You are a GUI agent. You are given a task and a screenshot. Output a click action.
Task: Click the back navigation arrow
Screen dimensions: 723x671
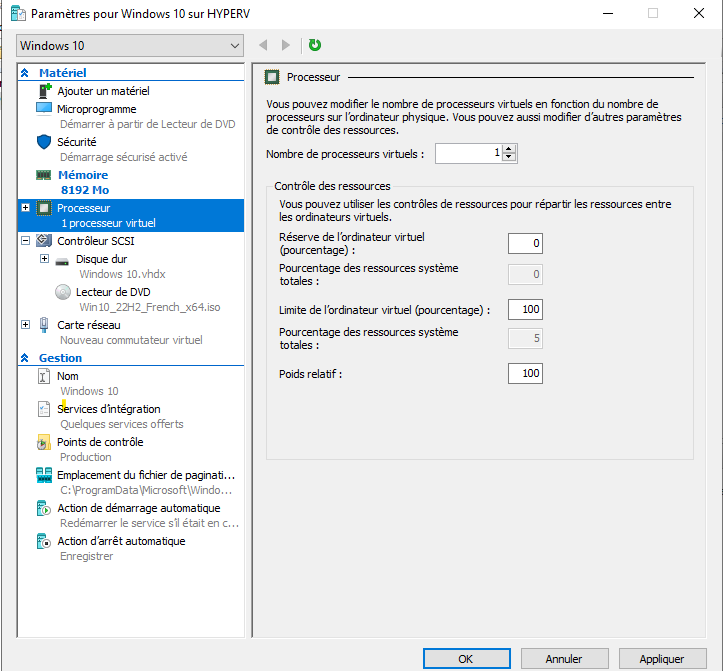(264, 45)
